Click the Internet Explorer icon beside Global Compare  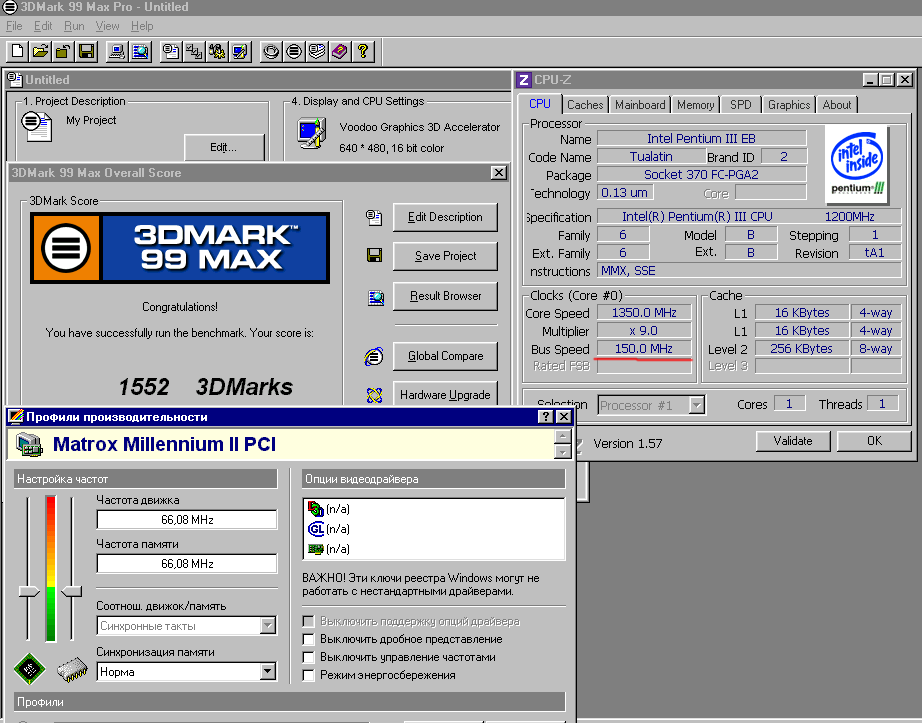click(x=374, y=356)
